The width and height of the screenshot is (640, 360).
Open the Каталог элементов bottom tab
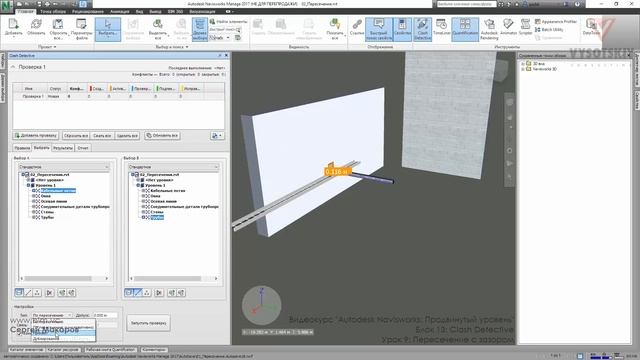pyautogui.click(x=26, y=350)
